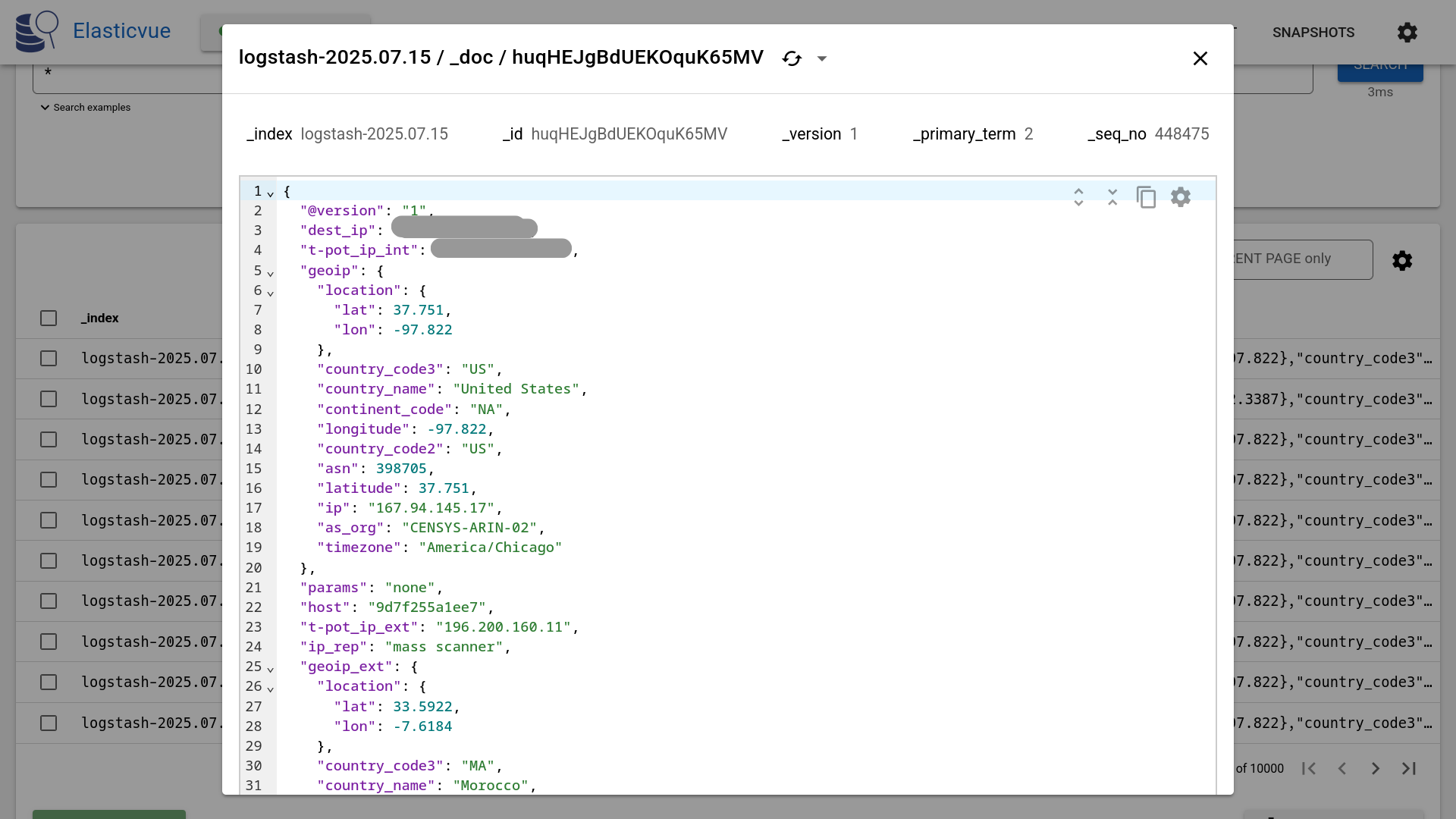Collapse the geoip_ext fold arrow

click(271, 669)
